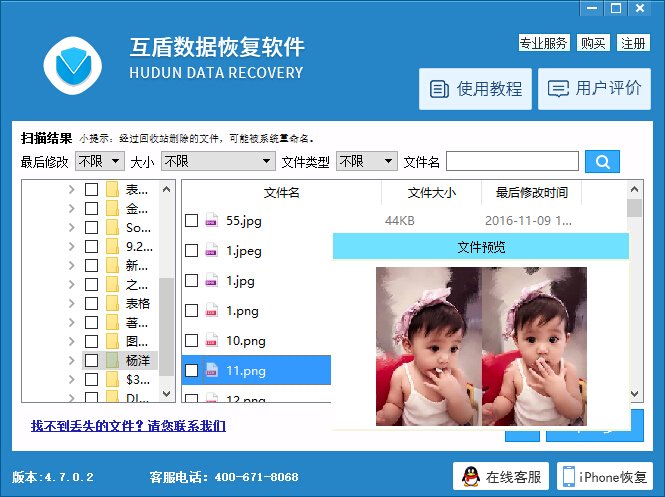Viewport: 665px width, 497px height.
Task: Open 文件类型 file type dropdown
Action: (366, 162)
